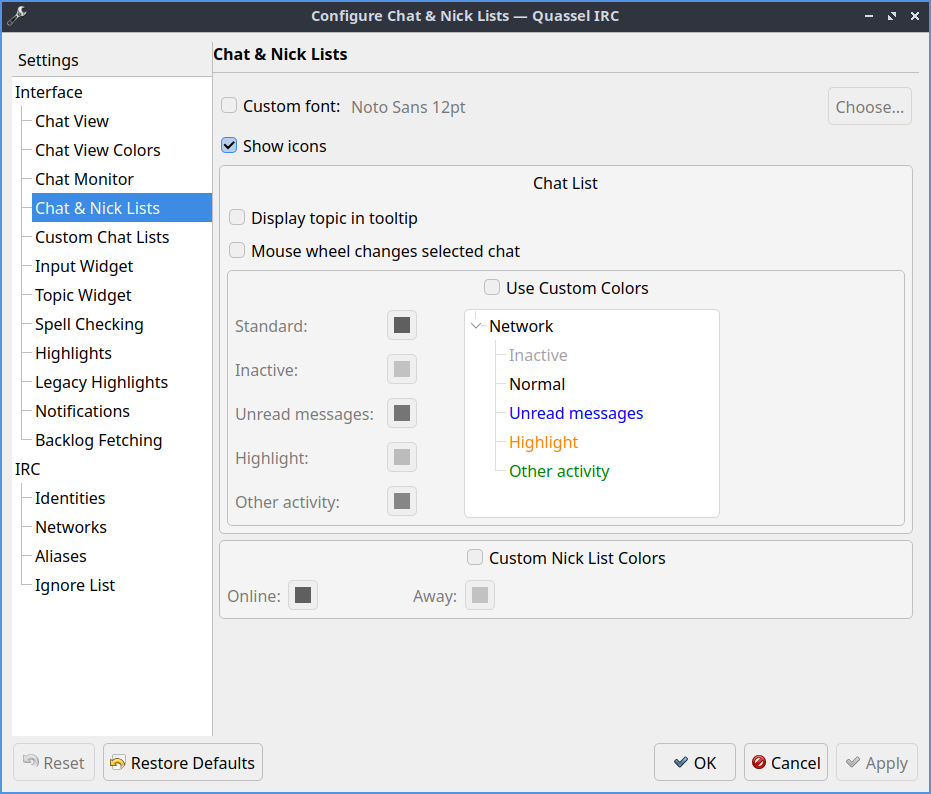Select Highlights in the settings sidebar
931x794 pixels.
coord(73,353)
